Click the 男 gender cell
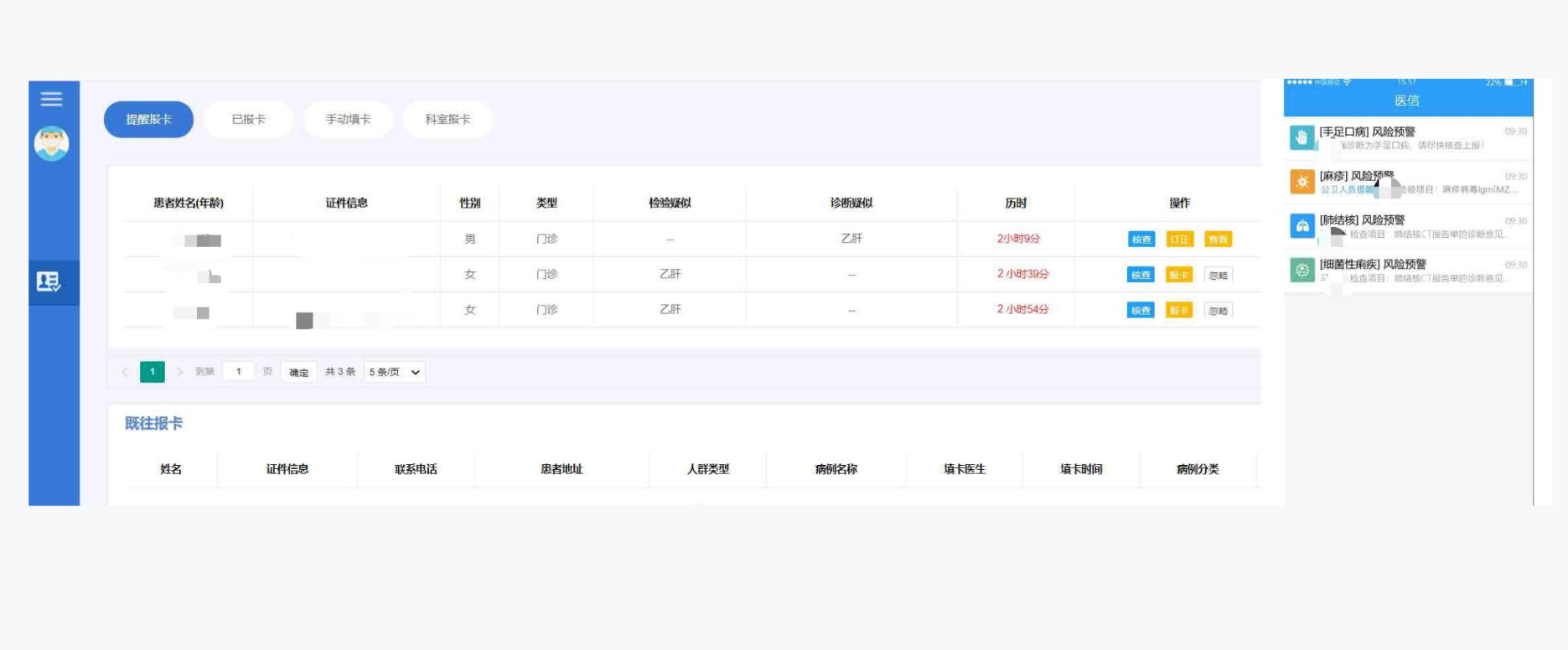 pos(470,239)
